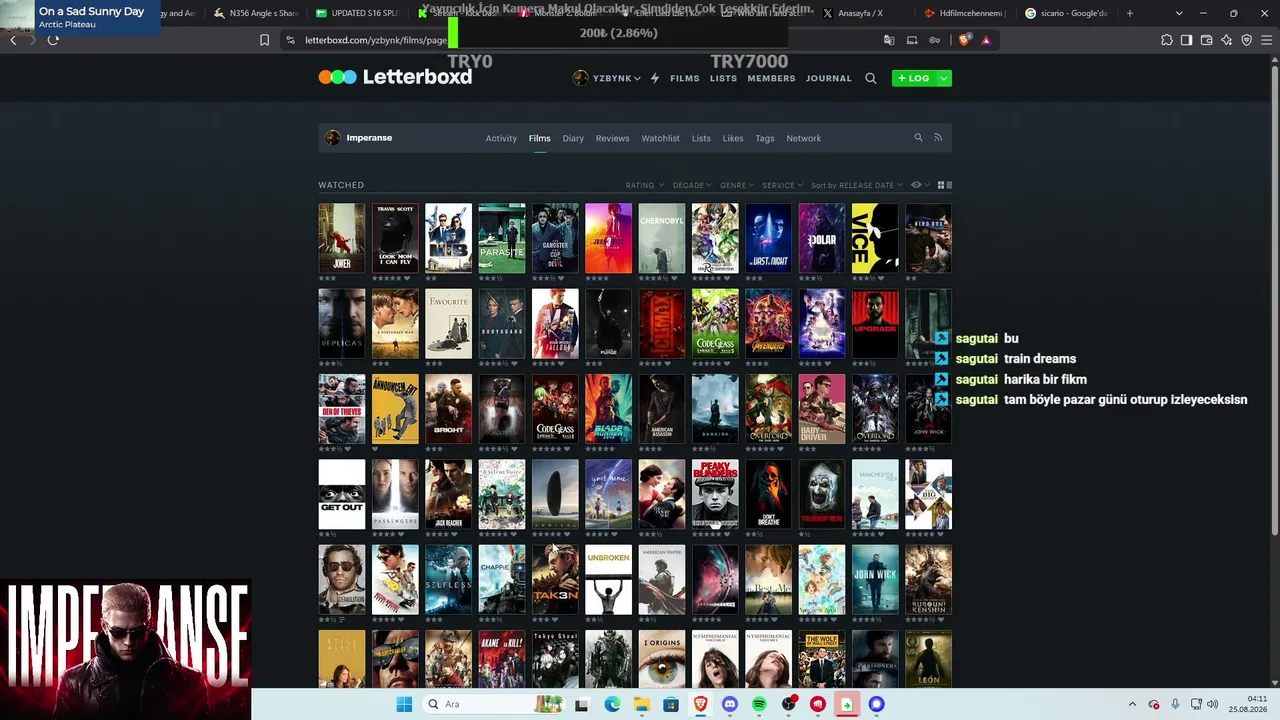Open Spotify from the taskbar
The image size is (1280, 720).
[759, 704]
